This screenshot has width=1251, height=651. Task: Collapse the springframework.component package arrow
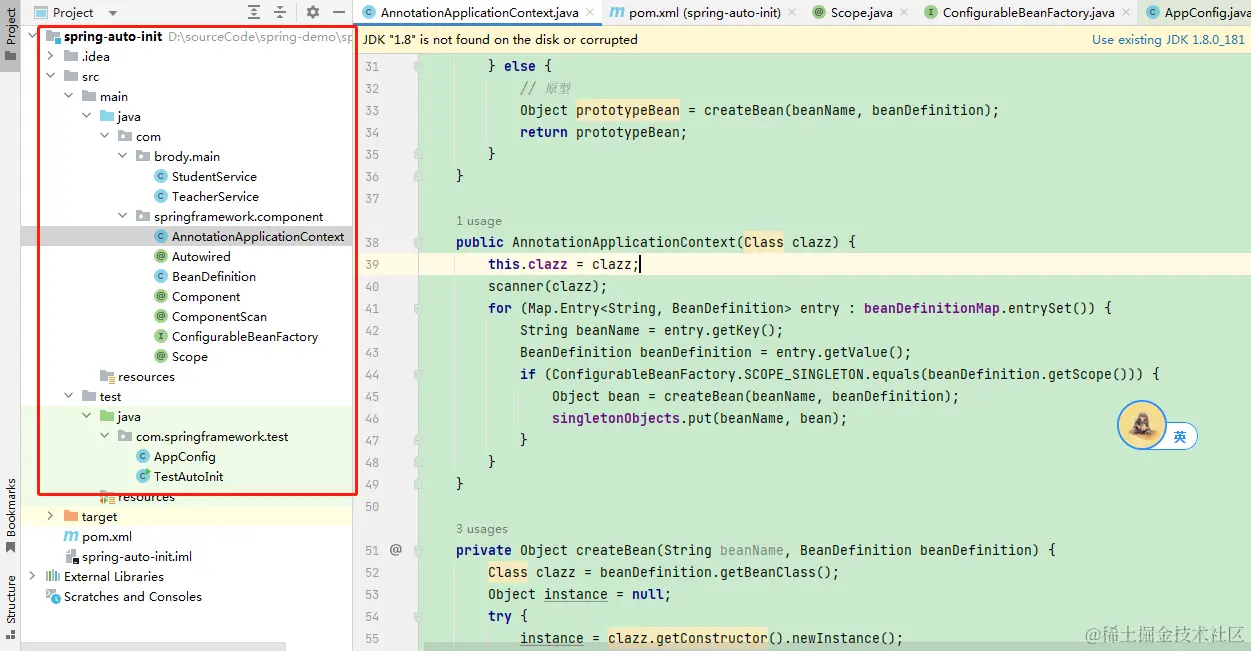click(x=122, y=217)
